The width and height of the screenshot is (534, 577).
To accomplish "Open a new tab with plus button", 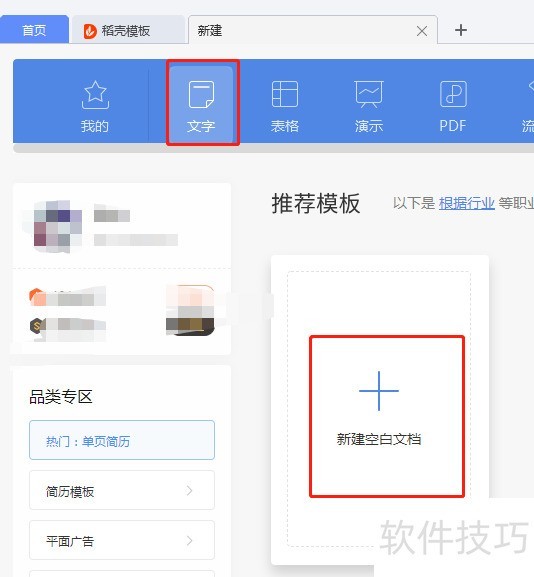I will click(461, 30).
